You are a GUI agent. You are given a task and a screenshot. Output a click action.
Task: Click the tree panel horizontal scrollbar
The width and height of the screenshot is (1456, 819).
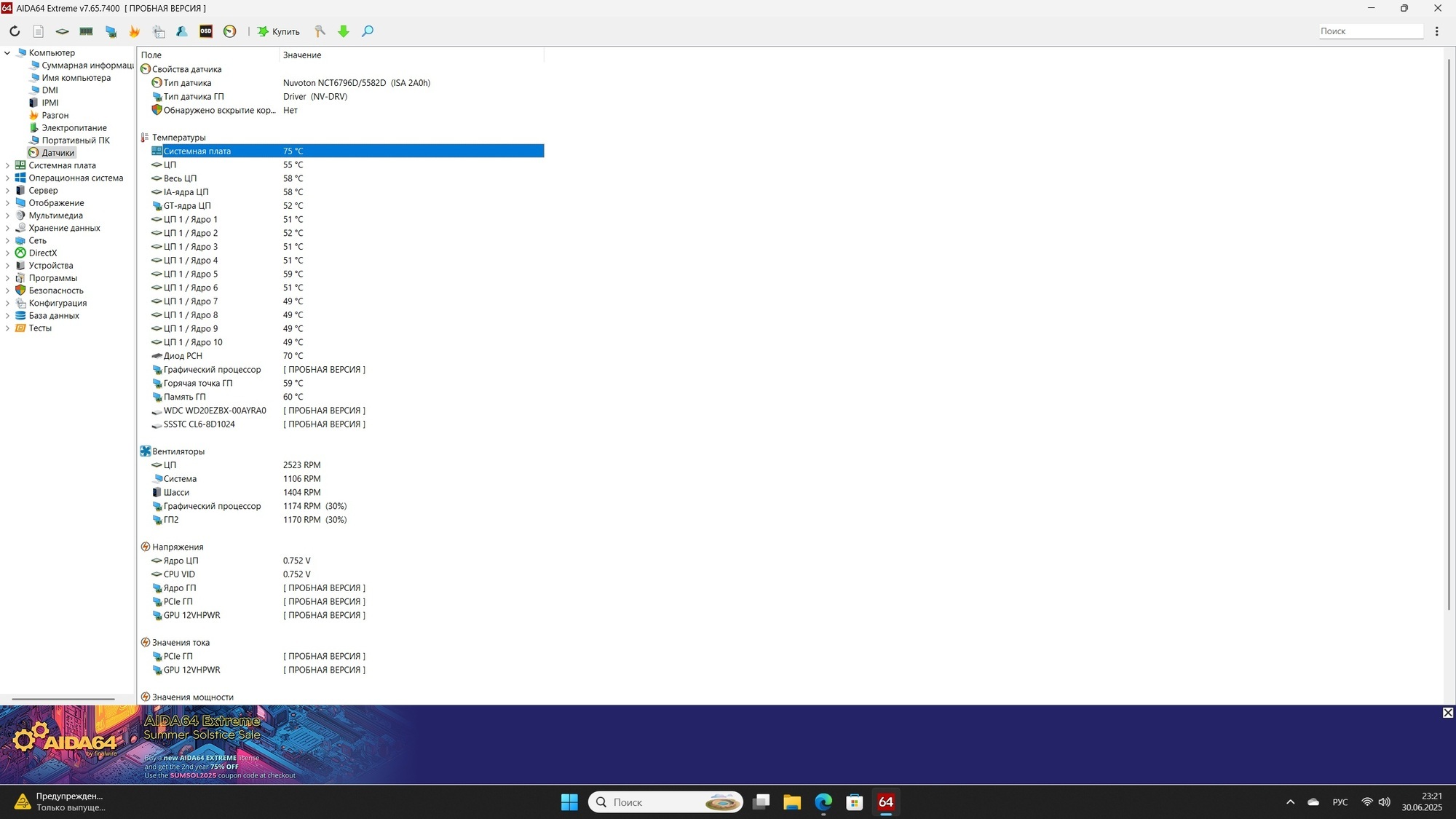tap(64, 699)
